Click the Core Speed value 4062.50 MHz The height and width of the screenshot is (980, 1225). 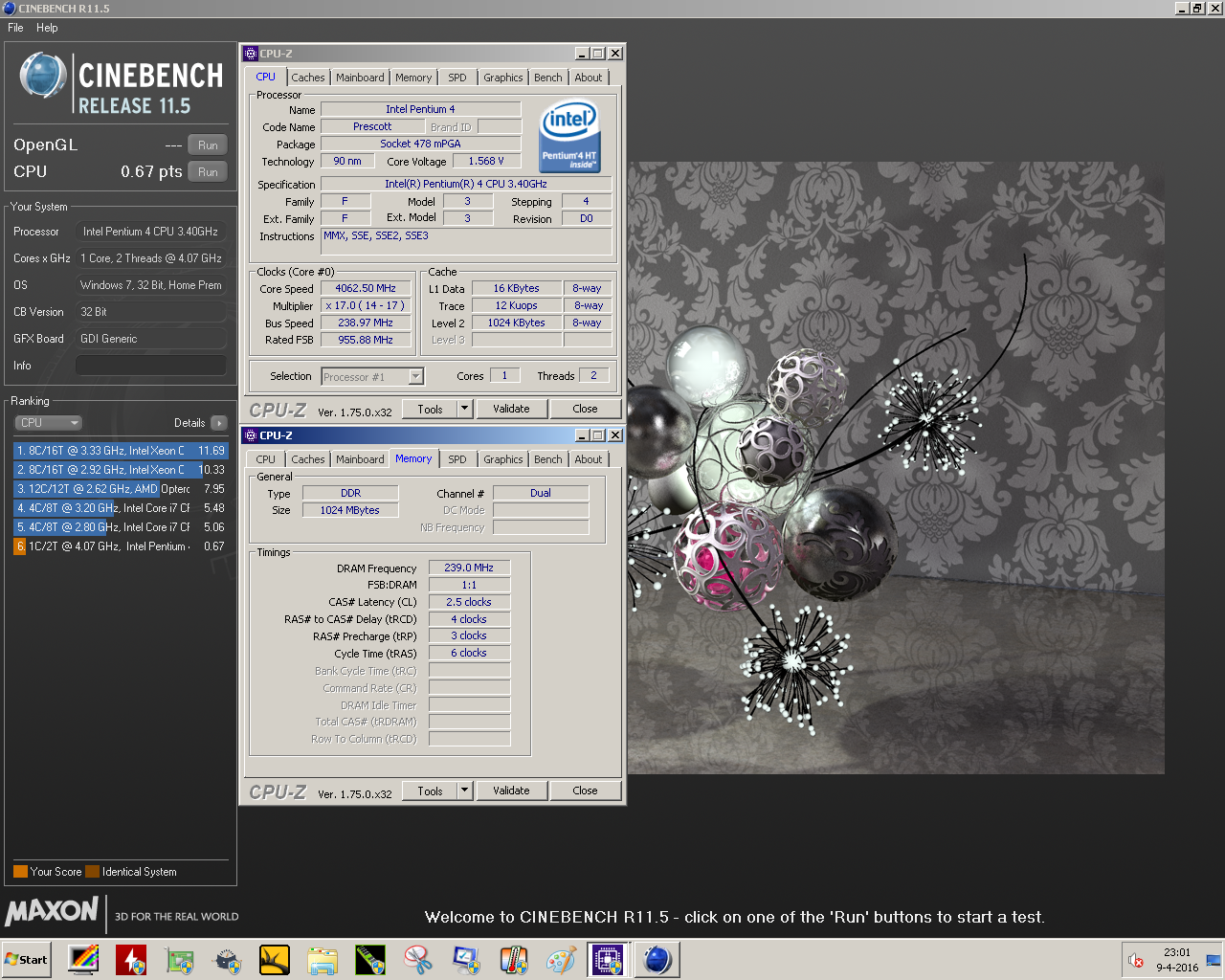click(x=366, y=288)
